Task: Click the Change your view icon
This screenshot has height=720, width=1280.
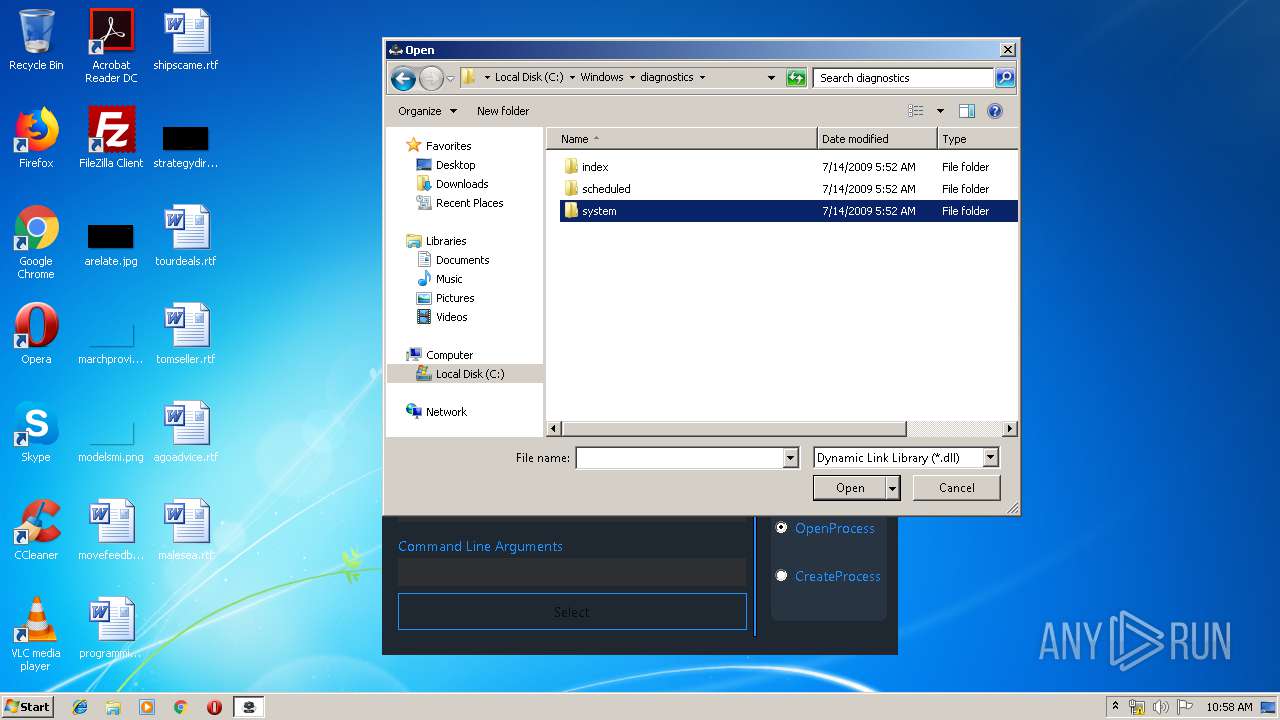Action: coord(915,111)
